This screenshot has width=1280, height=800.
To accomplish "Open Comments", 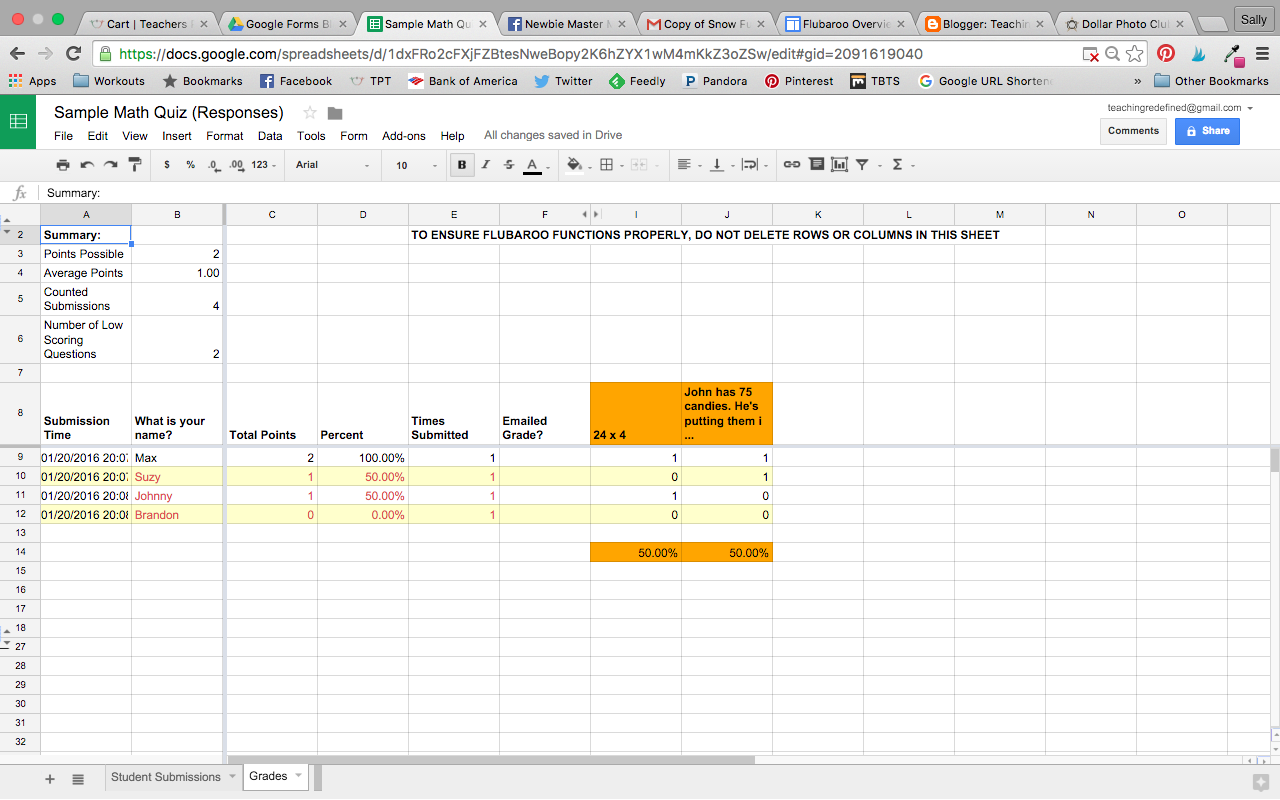I will (x=1133, y=130).
